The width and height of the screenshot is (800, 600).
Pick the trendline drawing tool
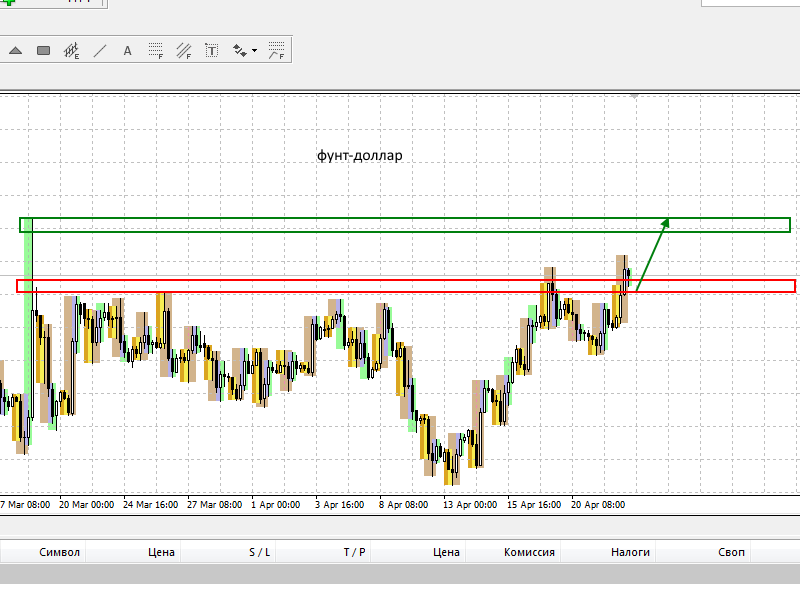point(100,50)
